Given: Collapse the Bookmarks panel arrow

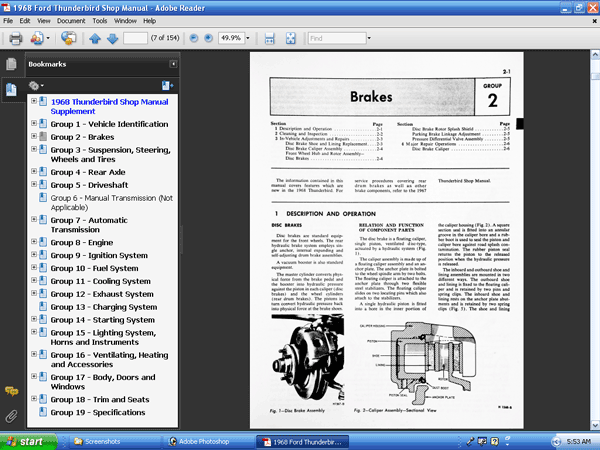Looking at the screenshot, I should tap(173, 64).
